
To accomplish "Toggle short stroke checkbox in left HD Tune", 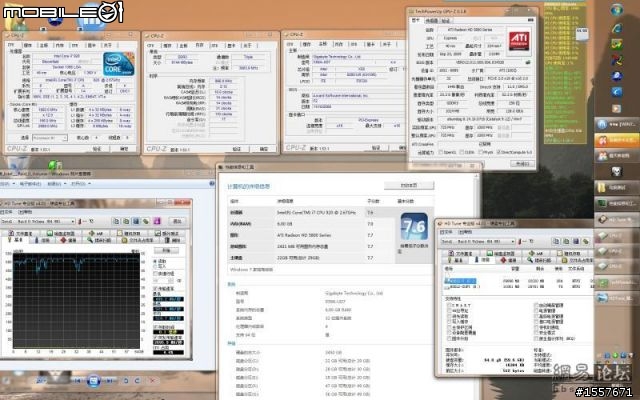I will tap(156, 273).
